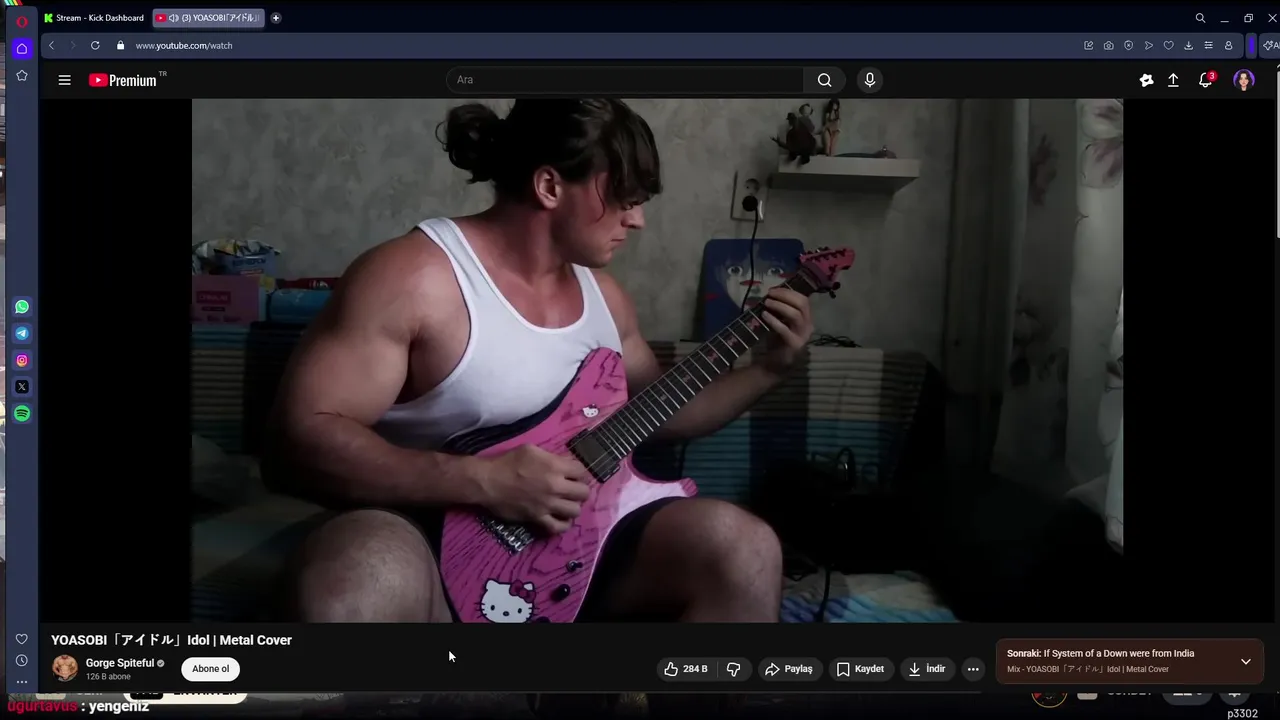The width and height of the screenshot is (1280, 720).
Task: Open YouTube notifications bell
Action: pos(1206,80)
